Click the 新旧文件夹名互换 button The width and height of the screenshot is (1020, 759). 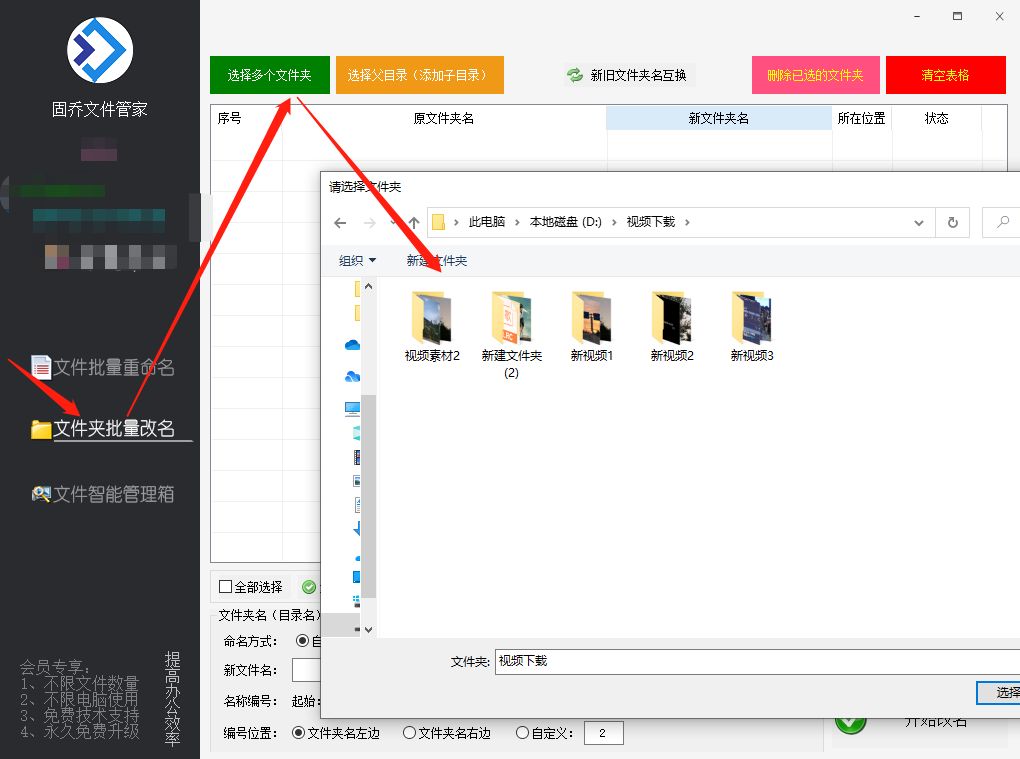[x=629, y=75]
